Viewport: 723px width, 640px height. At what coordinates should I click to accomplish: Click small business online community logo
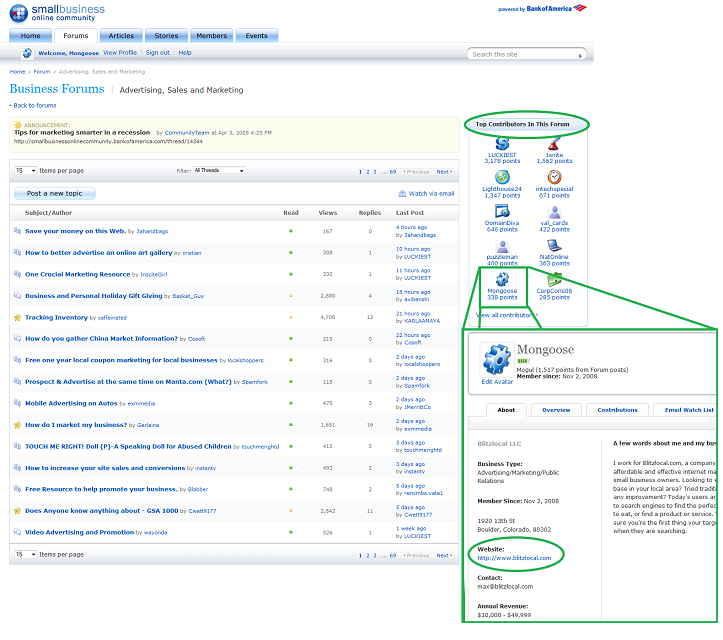tap(57, 13)
